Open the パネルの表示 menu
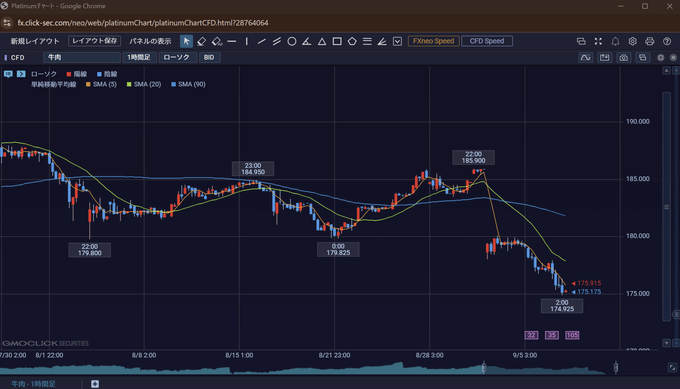 (150, 41)
